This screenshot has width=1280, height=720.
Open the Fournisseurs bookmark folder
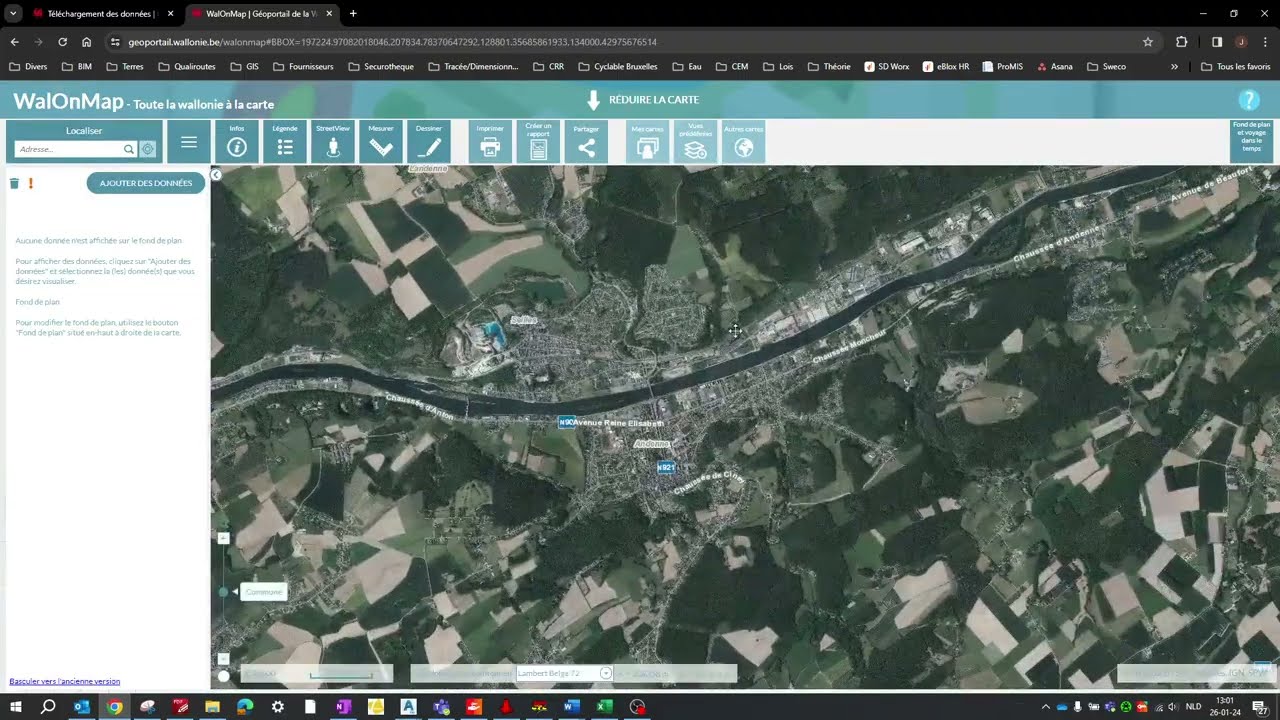(x=303, y=67)
